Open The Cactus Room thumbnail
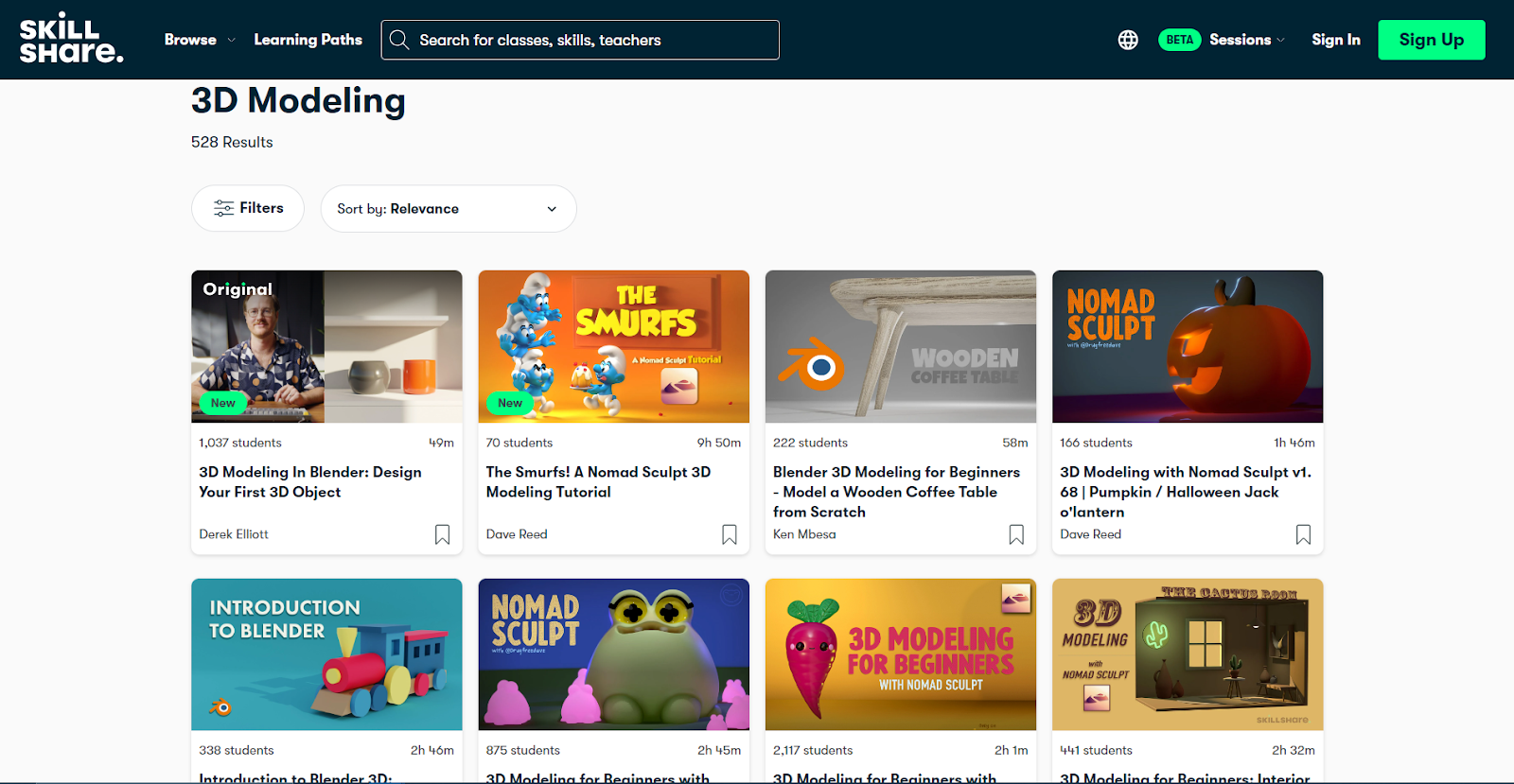Image resolution: width=1514 pixels, height=784 pixels. [1188, 654]
